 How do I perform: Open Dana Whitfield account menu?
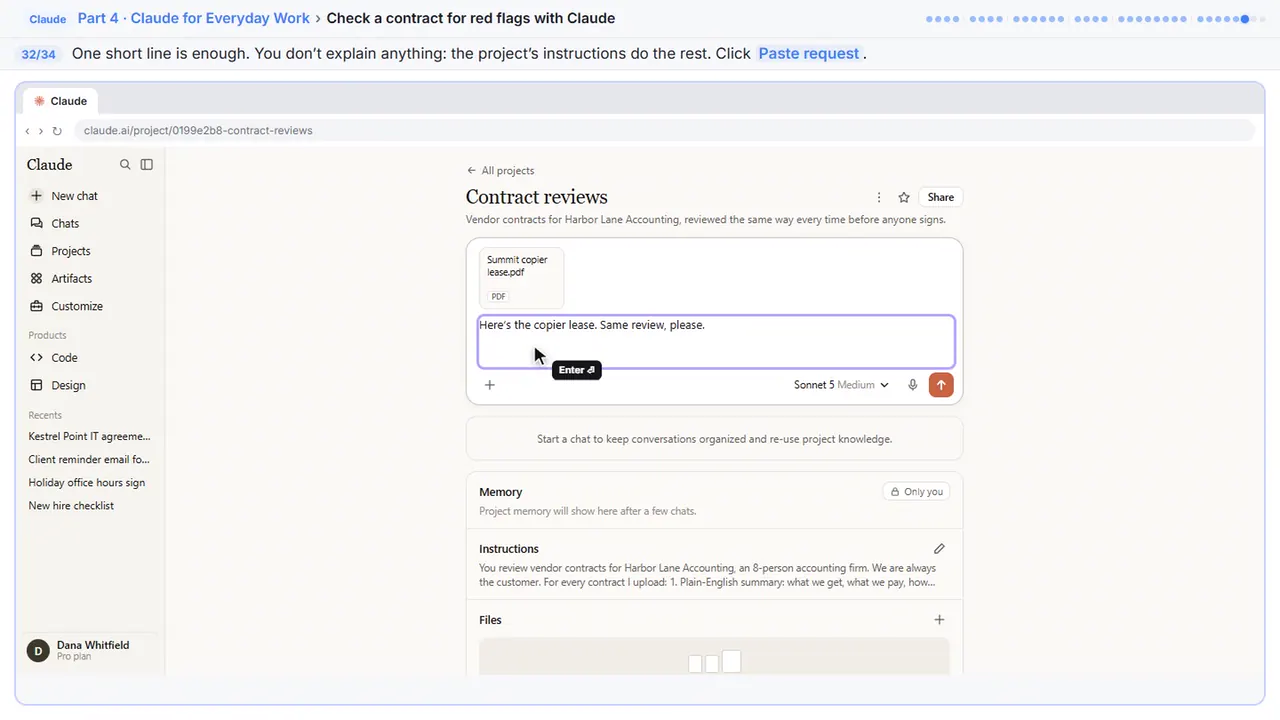tap(90, 650)
